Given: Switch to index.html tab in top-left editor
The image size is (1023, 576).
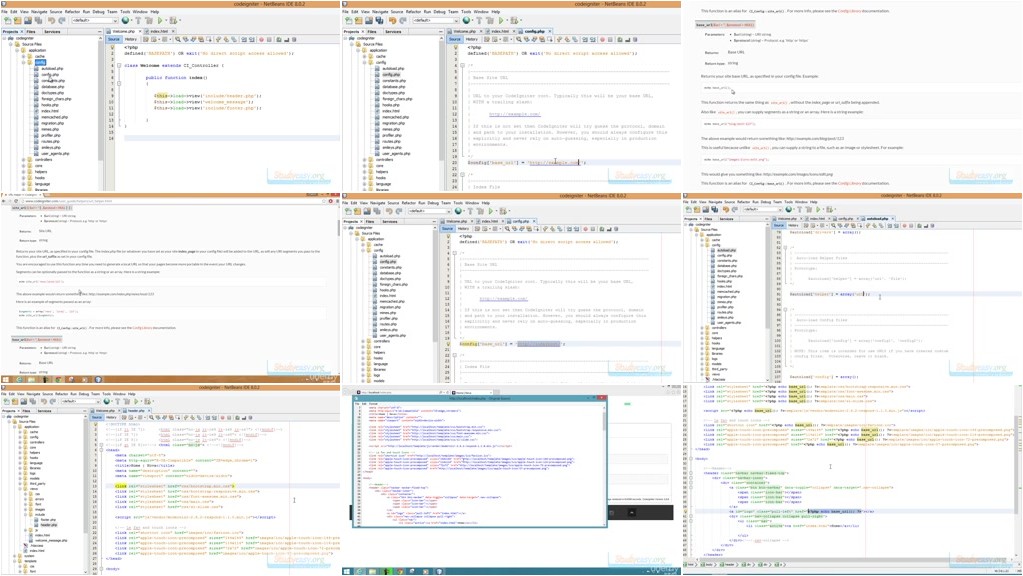Looking at the screenshot, I should pos(159,31).
